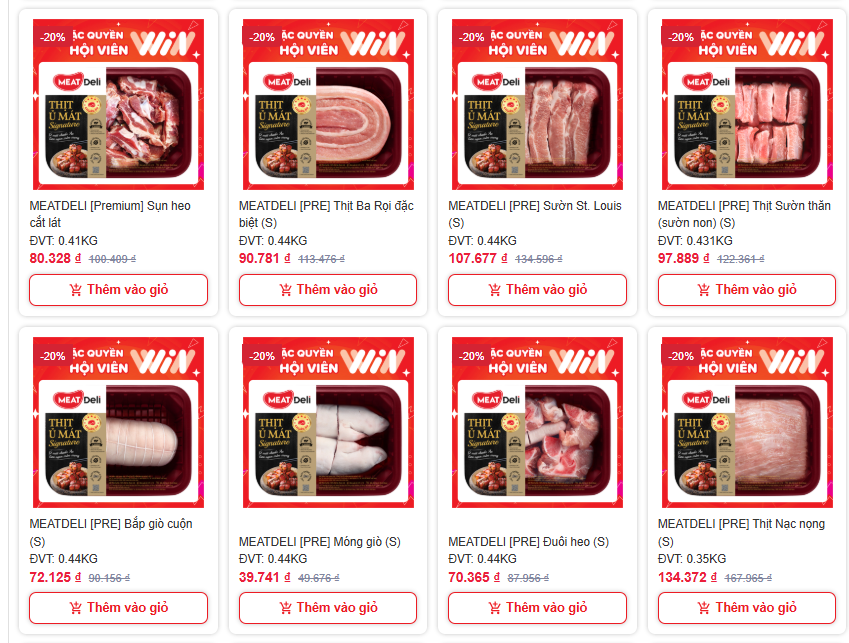Open Thịt Sườn thăn product image
Screen dimensions: 849x643
click(x=747, y=104)
